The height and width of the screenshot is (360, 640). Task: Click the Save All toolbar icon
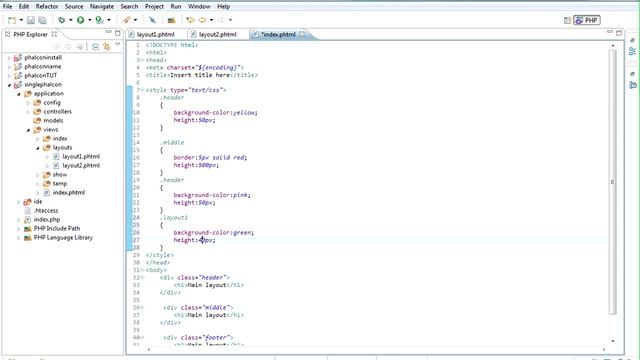(x=42, y=20)
